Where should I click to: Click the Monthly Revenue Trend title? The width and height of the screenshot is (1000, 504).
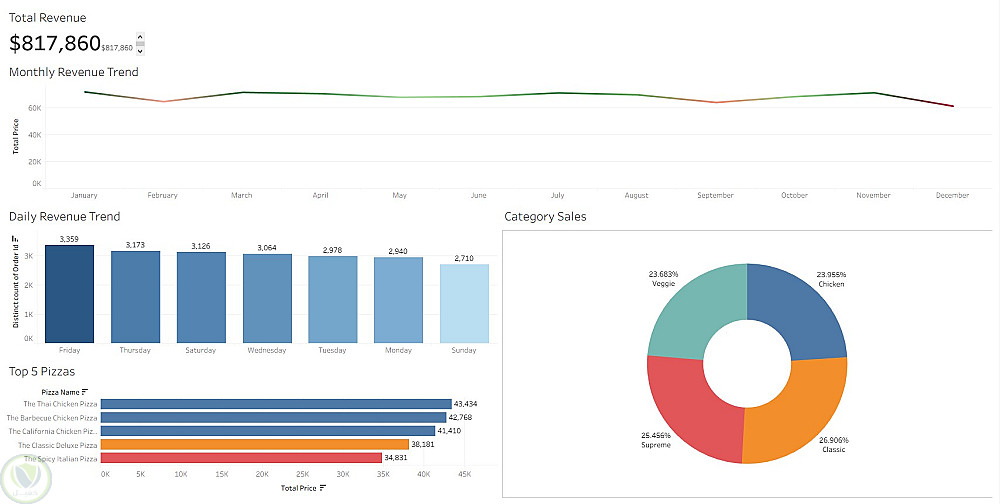tap(73, 72)
